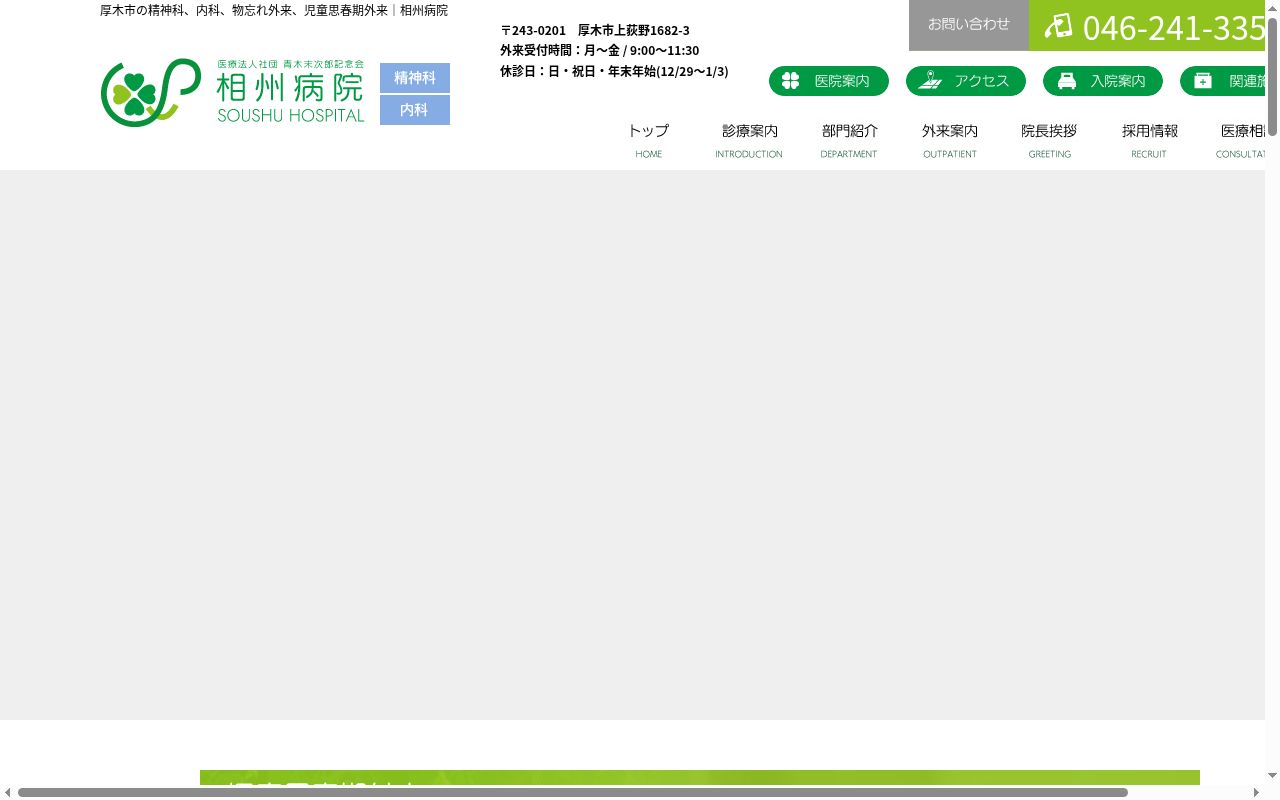Call the 046-241-335 phone number

(1174, 28)
